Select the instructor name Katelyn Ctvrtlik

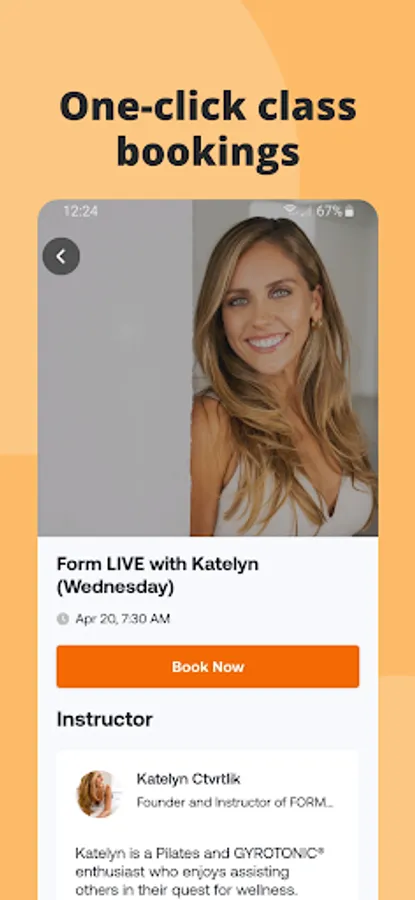click(188, 779)
